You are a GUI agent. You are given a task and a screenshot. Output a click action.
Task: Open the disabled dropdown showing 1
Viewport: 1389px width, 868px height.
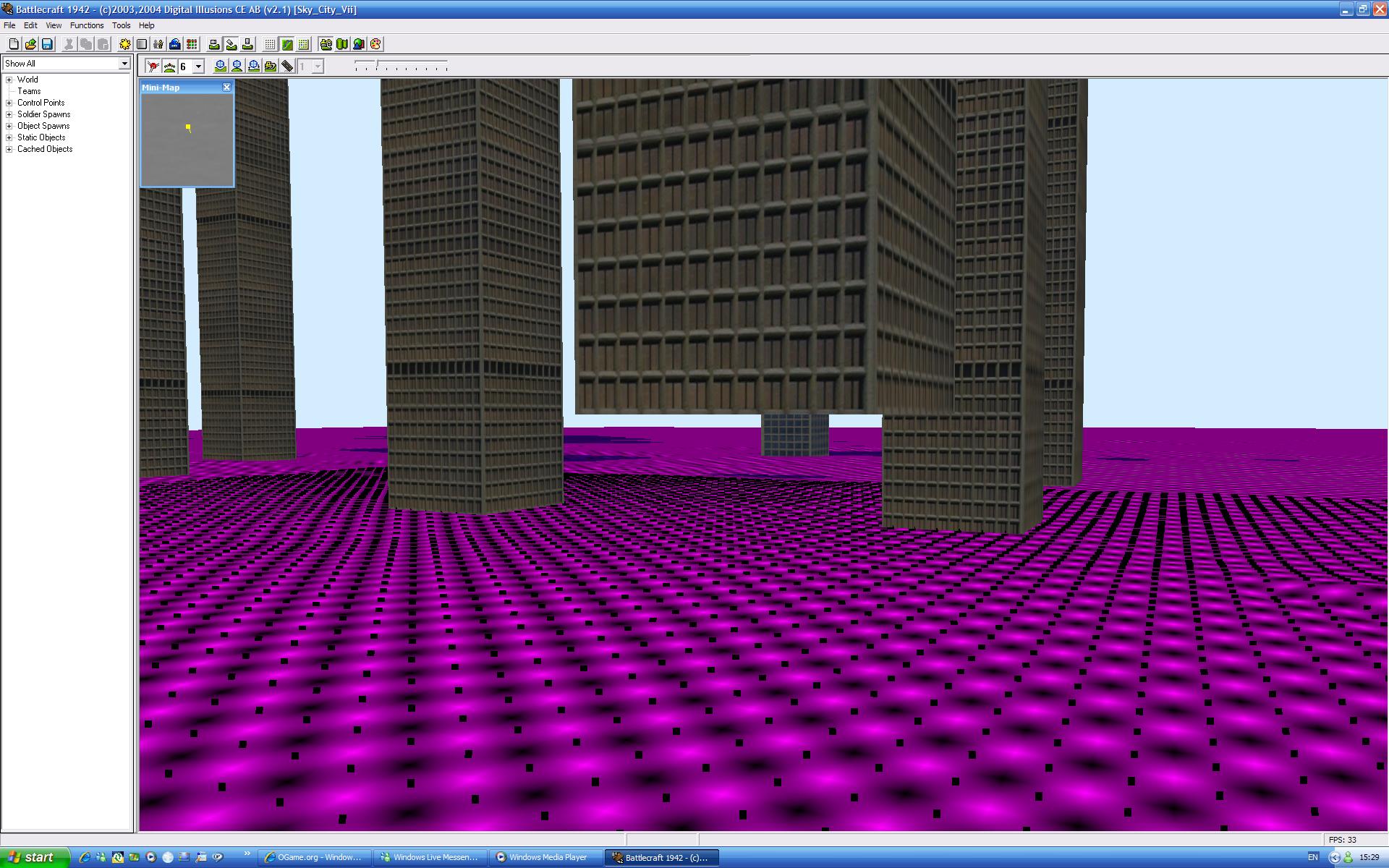point(317,67)
